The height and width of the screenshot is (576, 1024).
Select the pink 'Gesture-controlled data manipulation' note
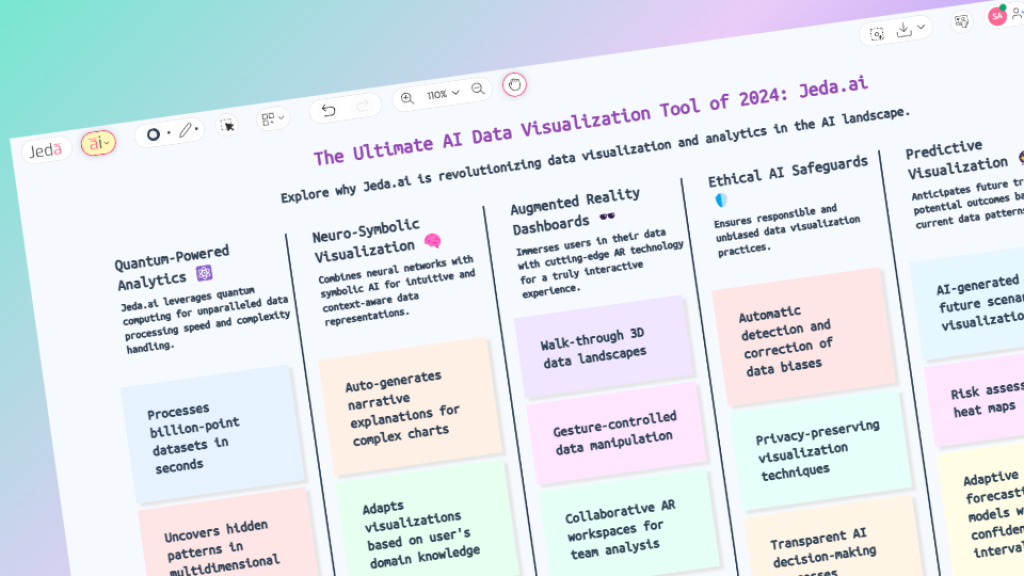(x=615, y=427)
